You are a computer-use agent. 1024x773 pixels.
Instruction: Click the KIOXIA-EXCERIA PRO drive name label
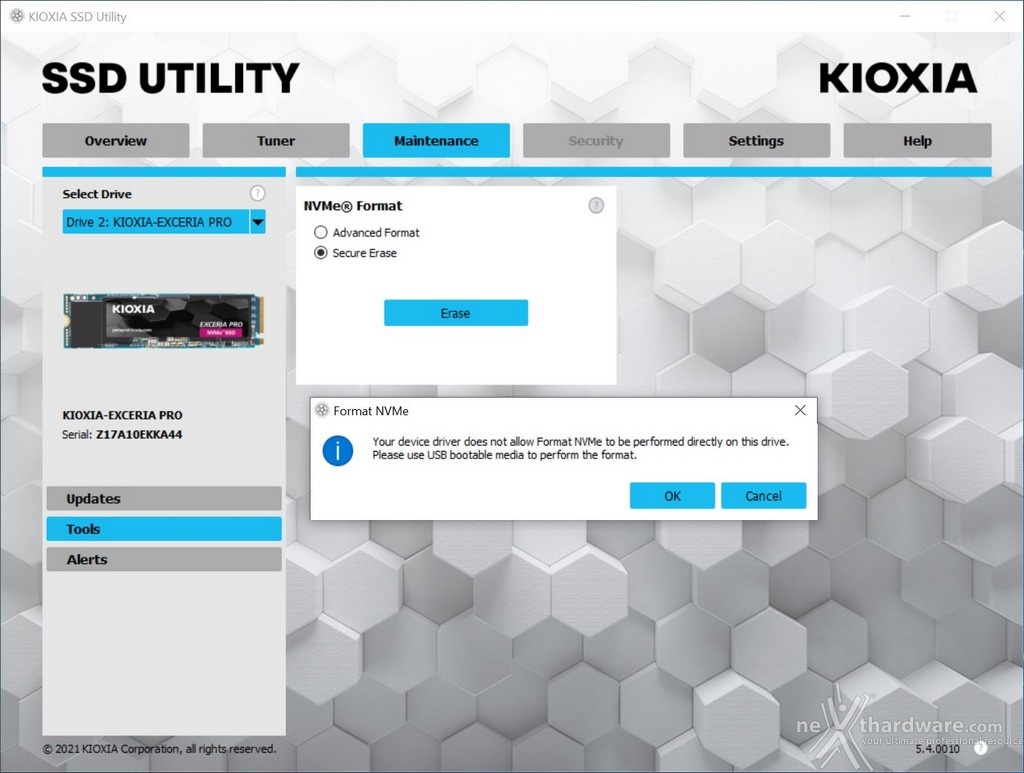coord(122,415)
